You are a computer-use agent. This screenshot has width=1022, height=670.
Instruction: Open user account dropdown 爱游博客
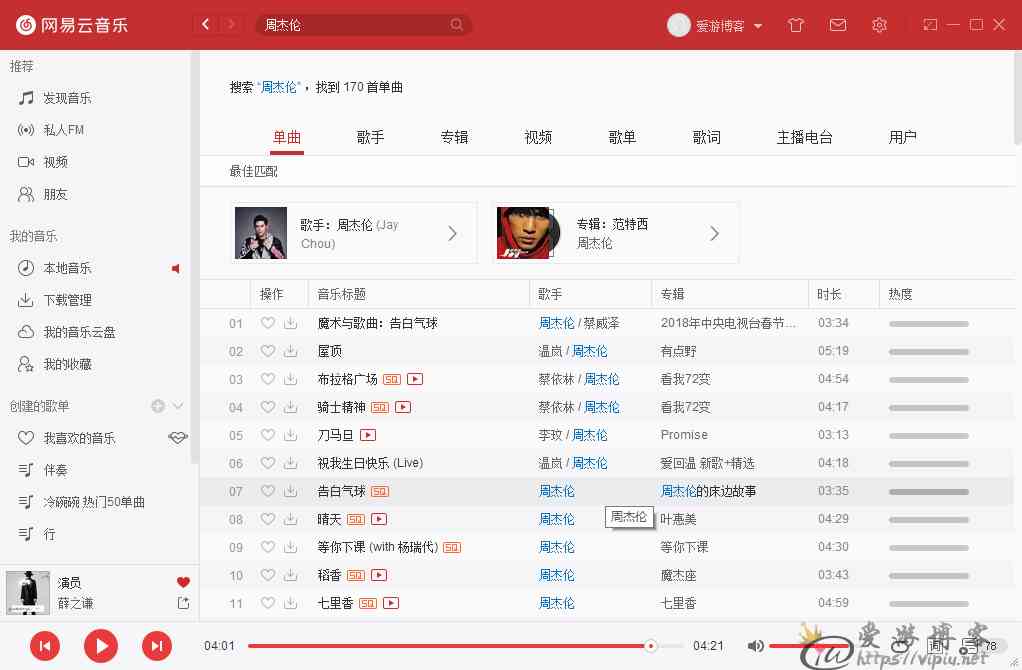[x=729, y=26]
